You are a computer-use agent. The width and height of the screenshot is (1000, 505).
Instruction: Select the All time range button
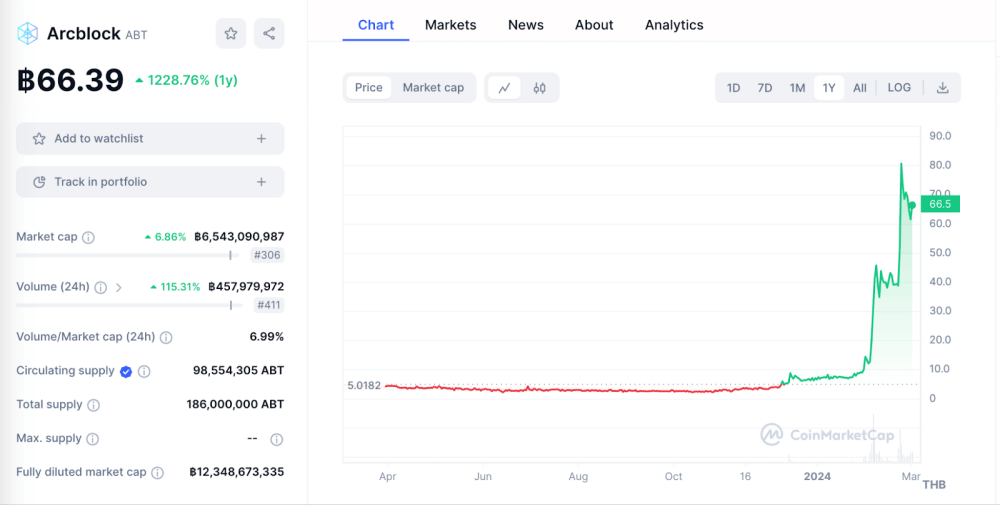860,88
